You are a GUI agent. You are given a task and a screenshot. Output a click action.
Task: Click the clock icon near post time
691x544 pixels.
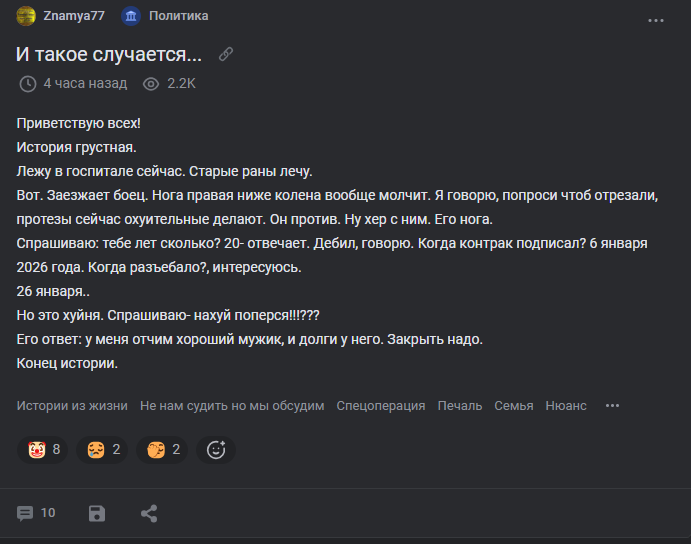coord(28,84)
